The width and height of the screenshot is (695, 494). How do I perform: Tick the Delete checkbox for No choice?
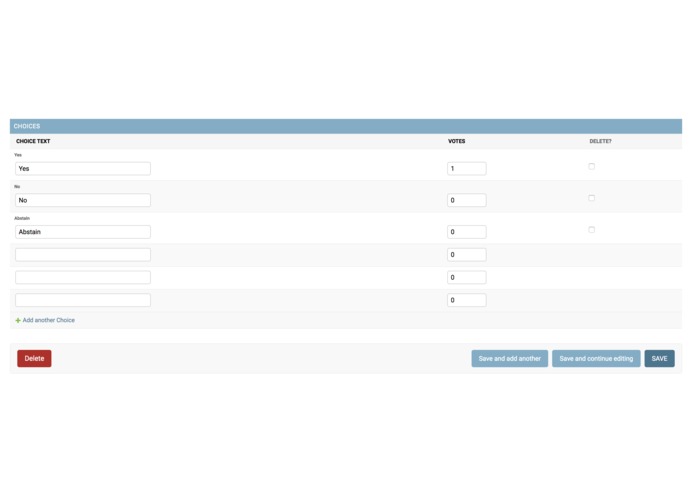(591, 198)
